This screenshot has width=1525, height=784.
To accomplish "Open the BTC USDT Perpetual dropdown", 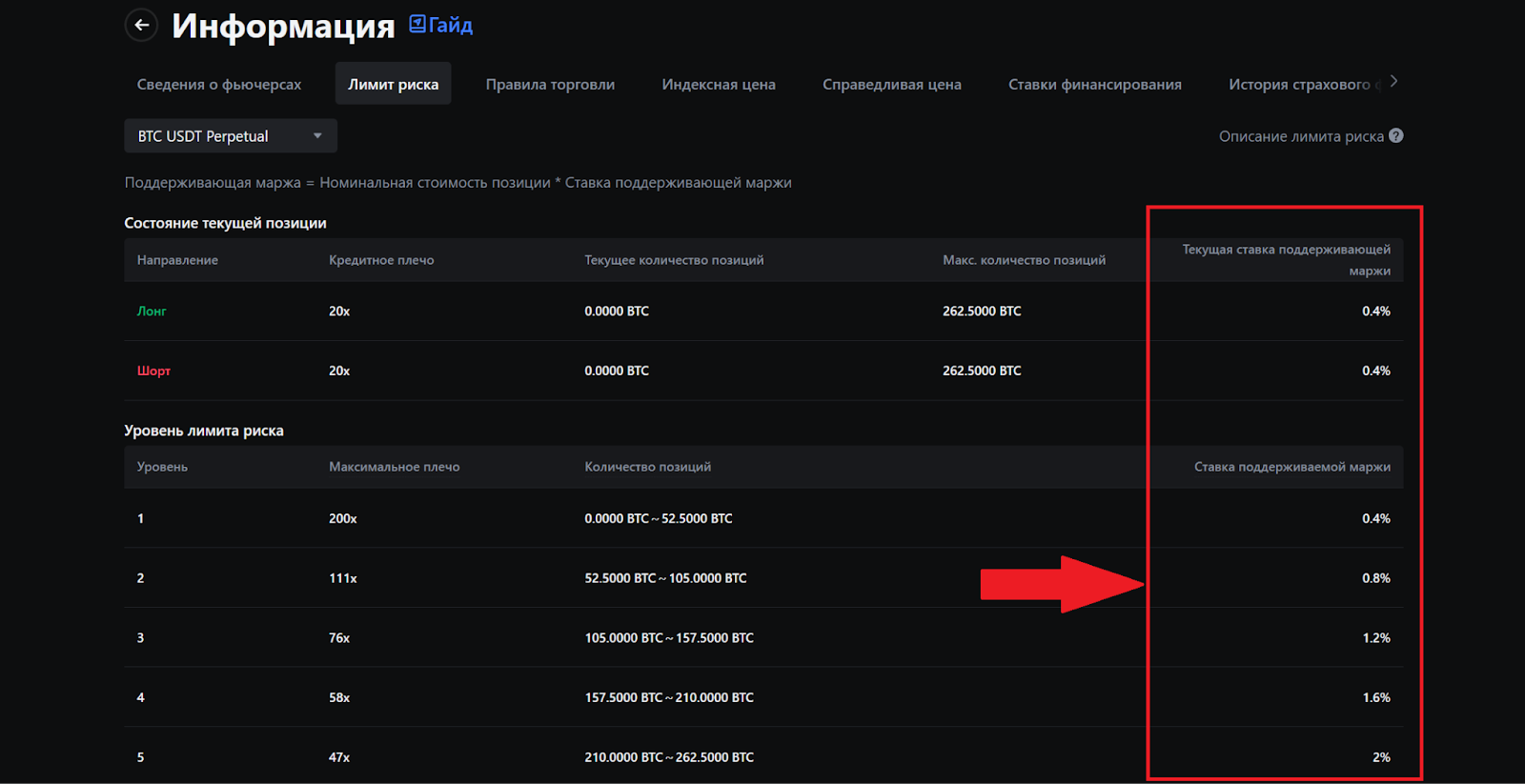I will 230,136.
